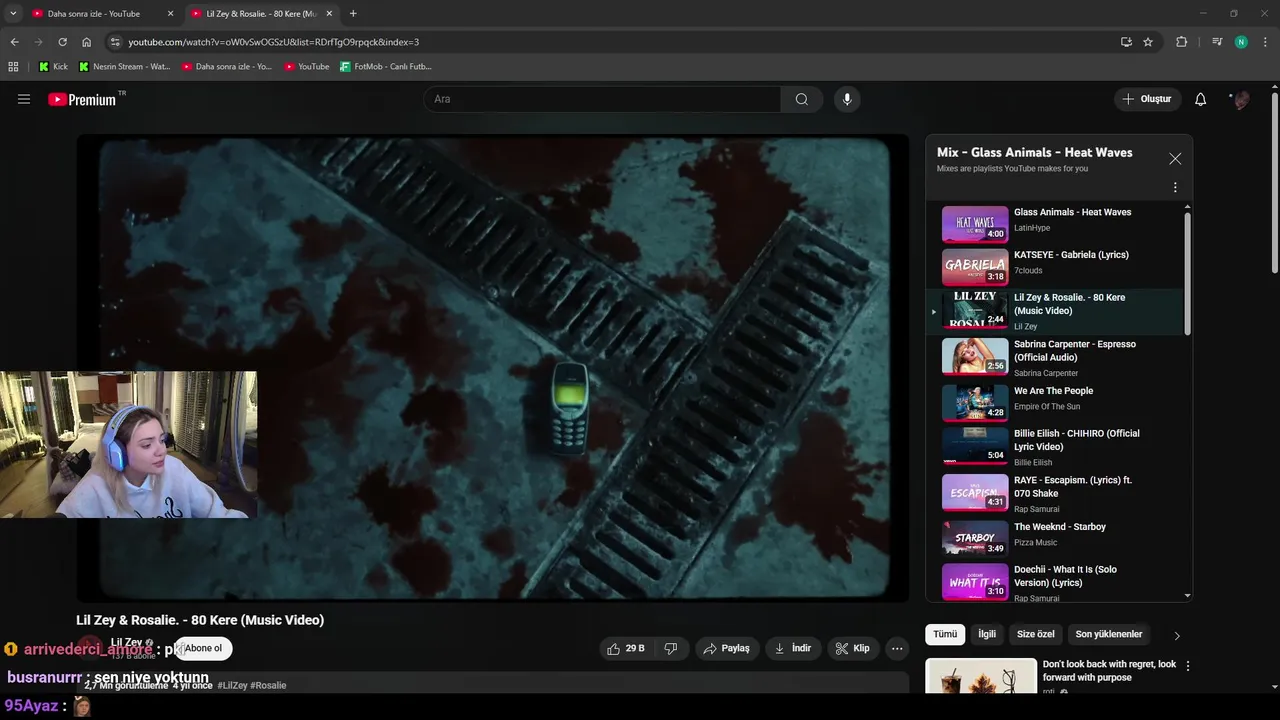Start voice search with microphone icon
The image size is (1280, 720).
(847, 99)
